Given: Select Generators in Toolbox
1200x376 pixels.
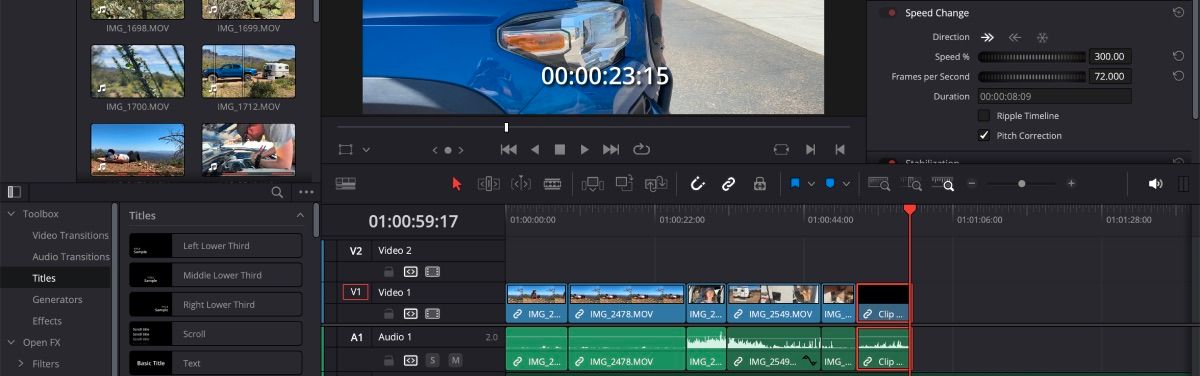Looking at the screenshot, I should [x=57, y=299].
